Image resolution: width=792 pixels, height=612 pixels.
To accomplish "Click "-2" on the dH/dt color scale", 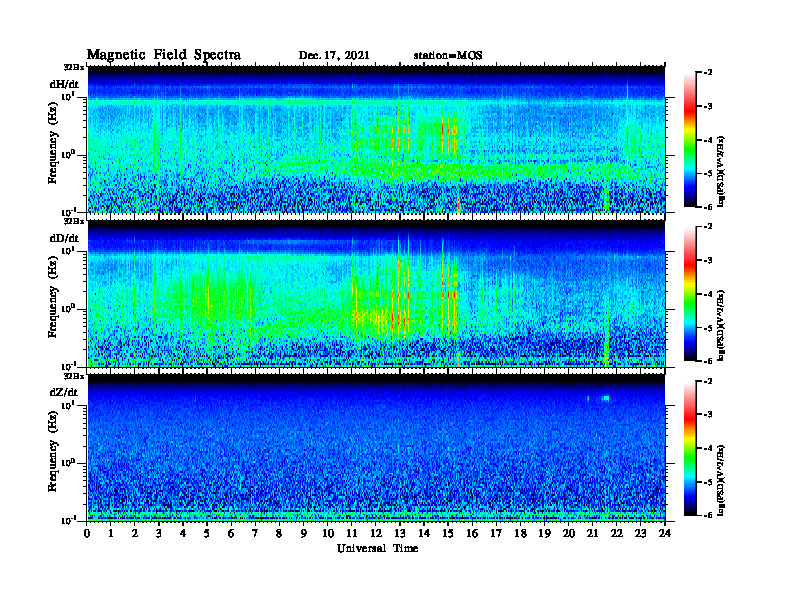I will coord(708,73).
